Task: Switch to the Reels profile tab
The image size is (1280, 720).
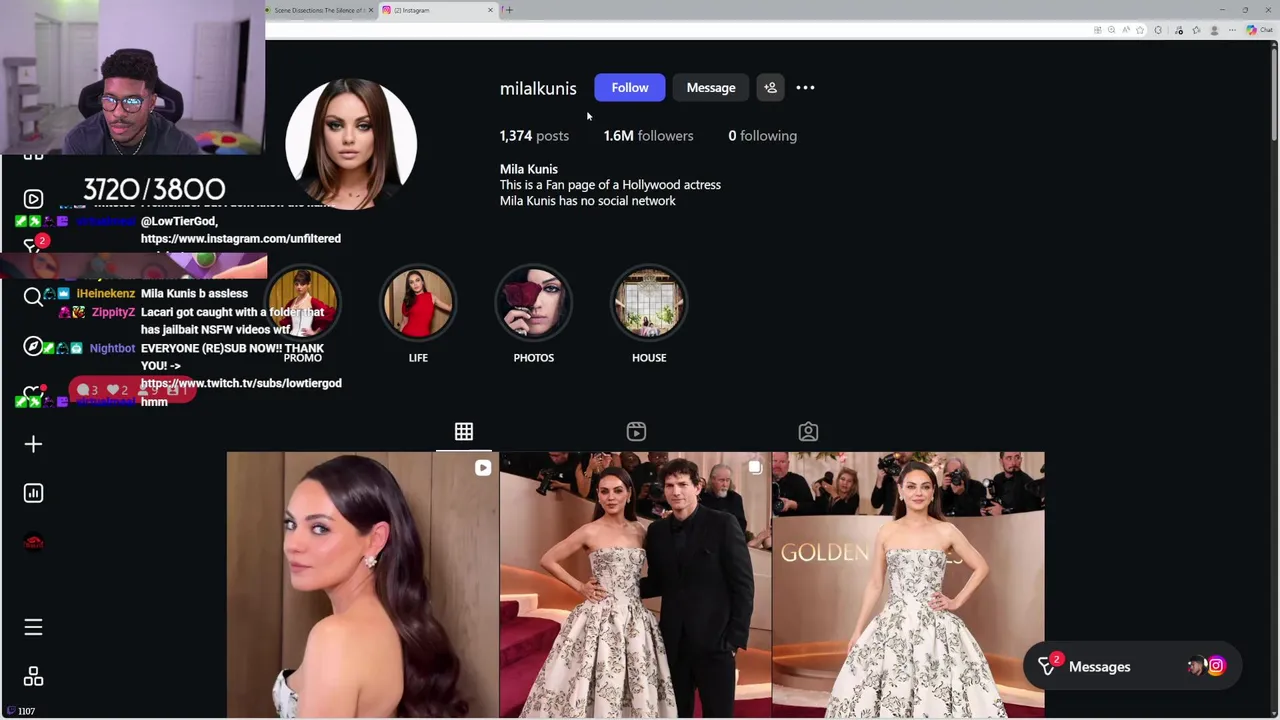Action: coord(636,431)
